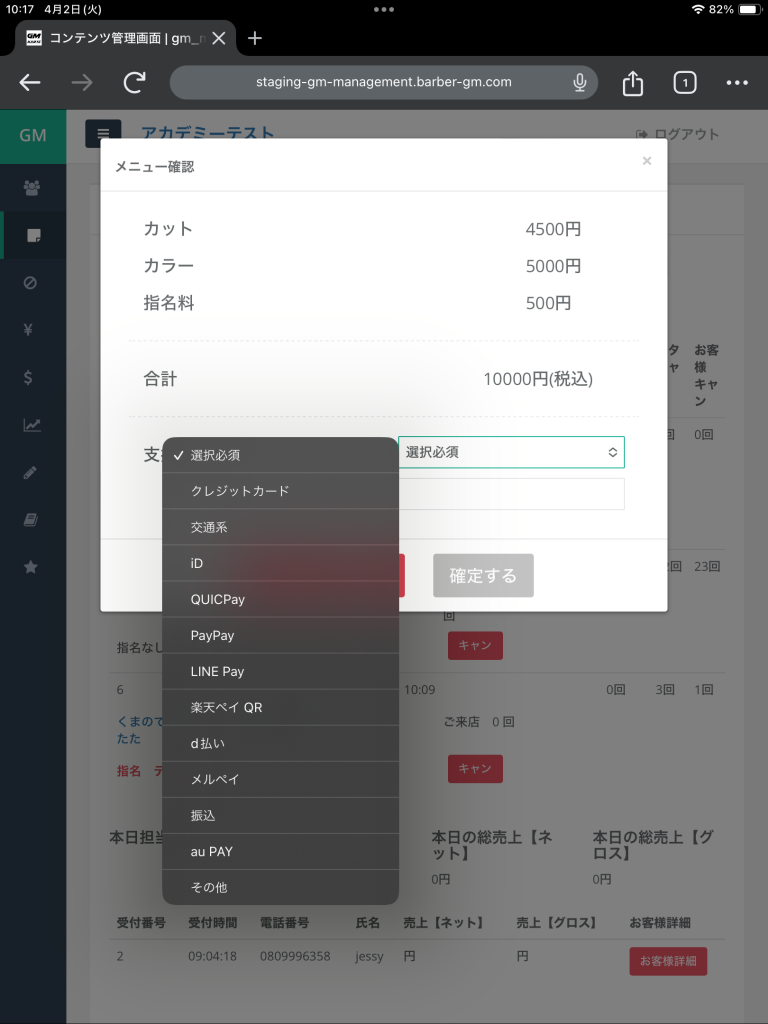Tap the microphone icon in address bar

point(579,83)
